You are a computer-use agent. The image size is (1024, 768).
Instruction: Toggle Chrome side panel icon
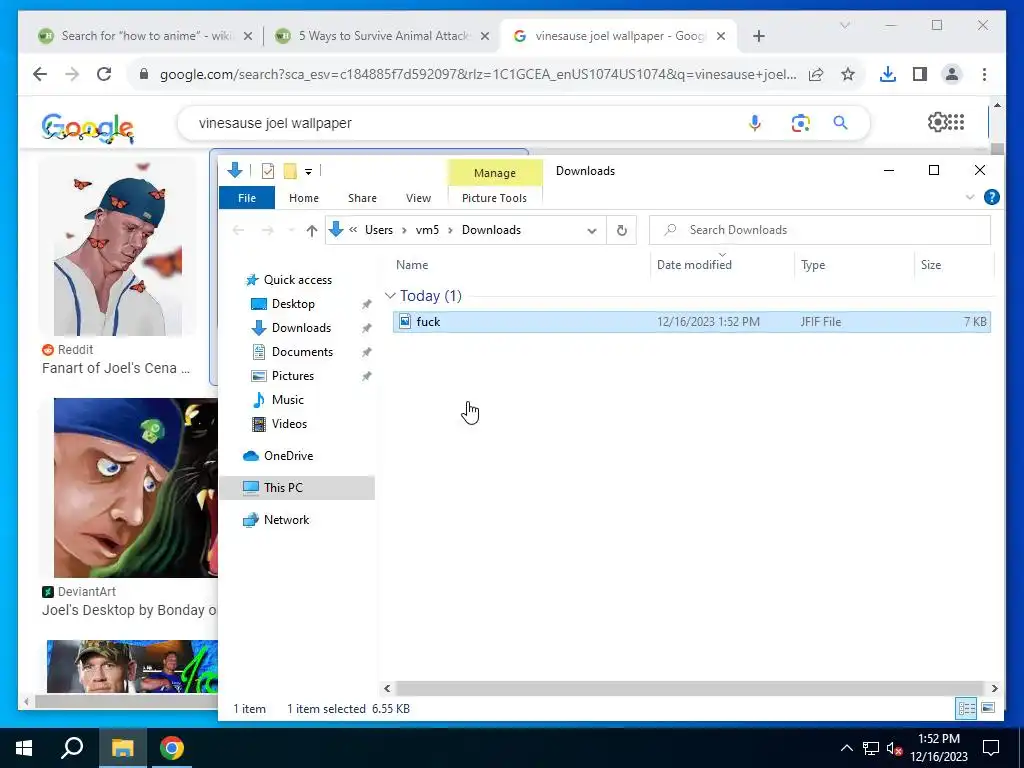coord(920,74)
